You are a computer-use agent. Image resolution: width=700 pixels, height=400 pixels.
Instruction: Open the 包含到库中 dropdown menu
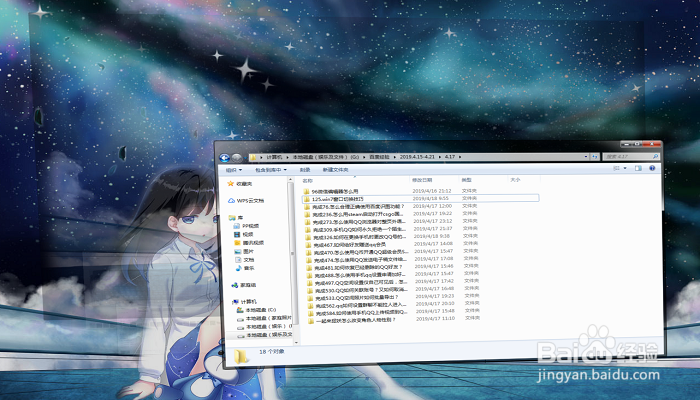271,170
